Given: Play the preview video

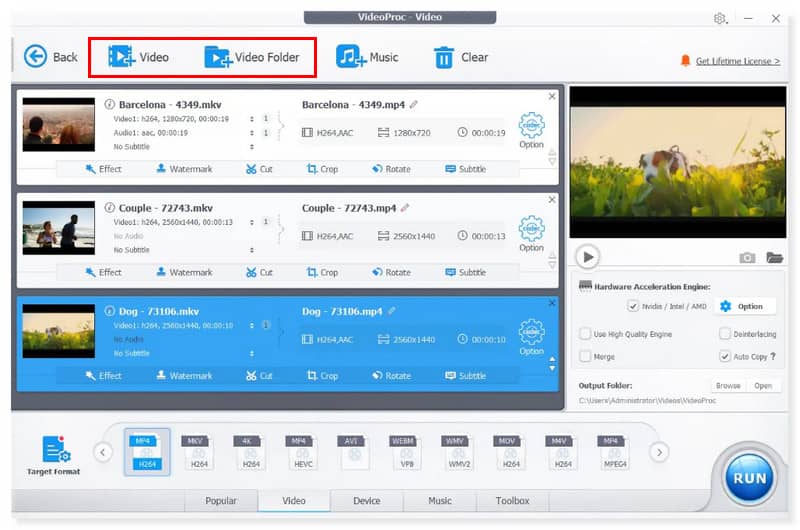Looking at the screenshot, I should point(588,257).
